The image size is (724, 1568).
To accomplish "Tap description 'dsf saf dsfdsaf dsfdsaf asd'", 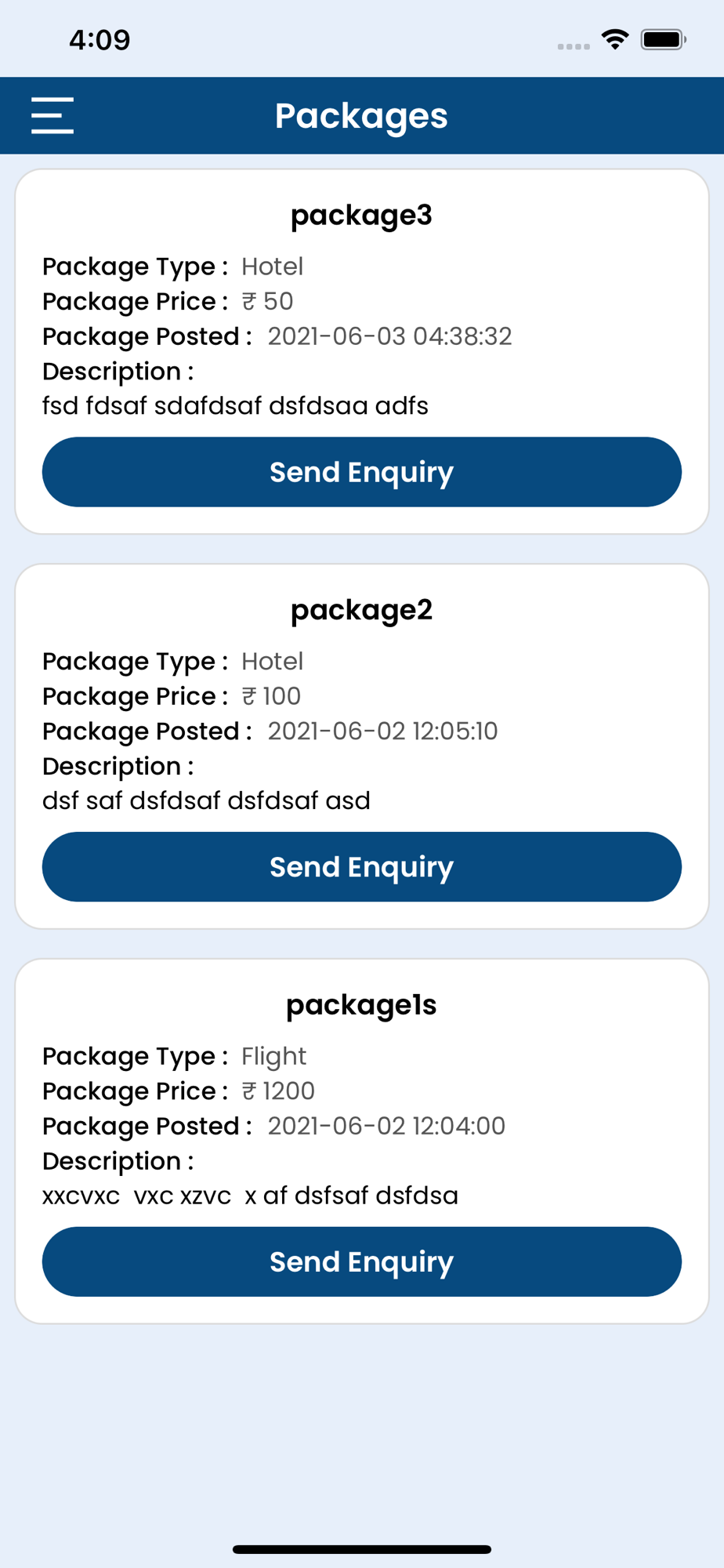I will [206, 800].
